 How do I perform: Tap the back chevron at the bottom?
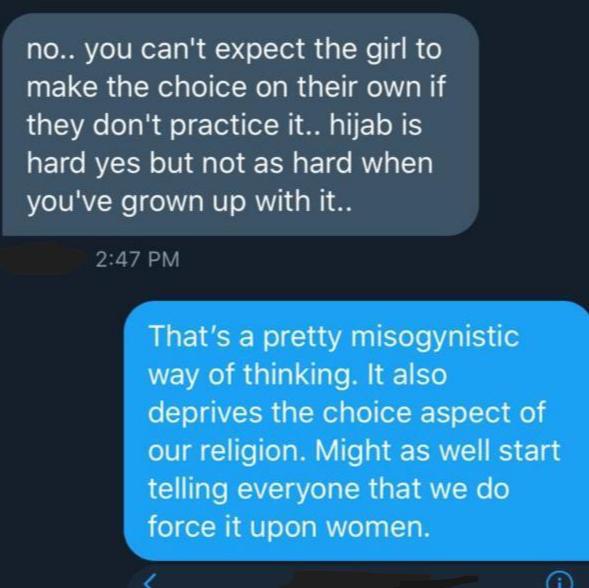click(149, 582)
